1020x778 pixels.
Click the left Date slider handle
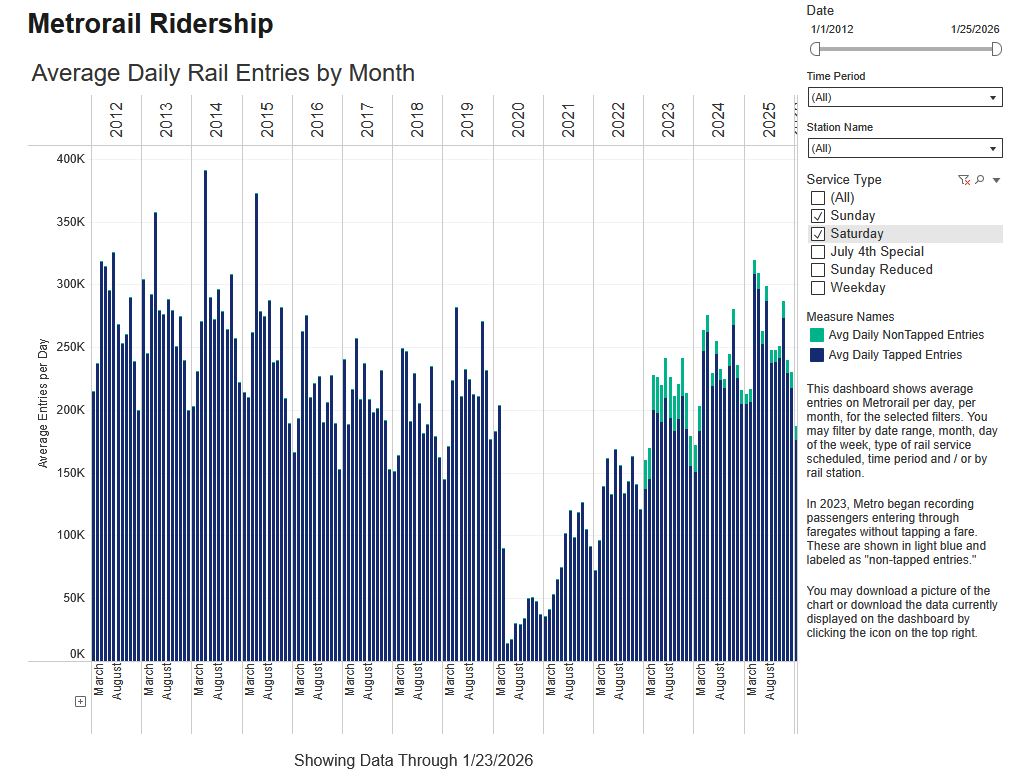point(815,49)
